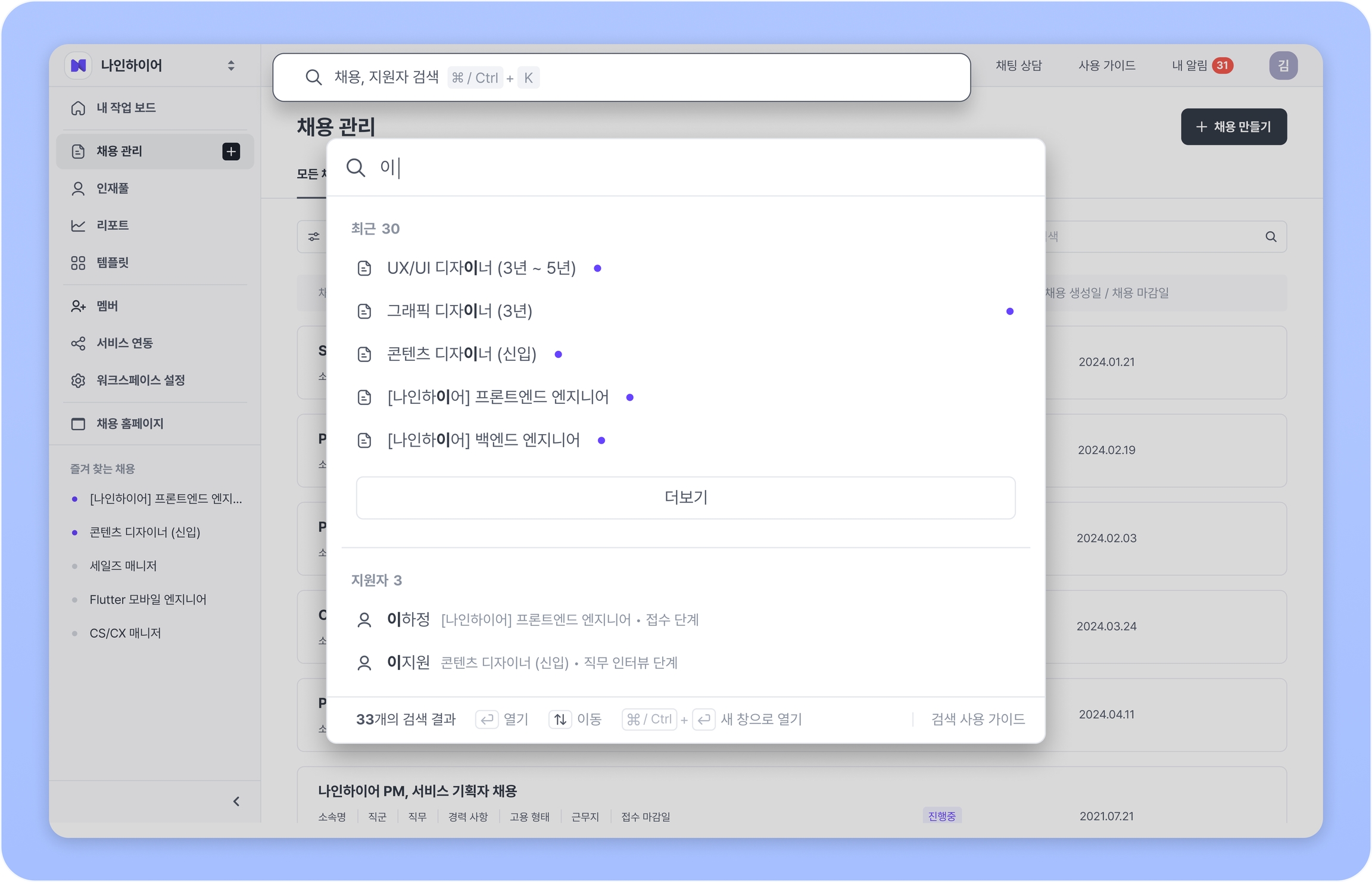This screenshot has width=1372, height=882.
Task: Open 워크스페이스 설정 gear icon
Action: [78, 380]
